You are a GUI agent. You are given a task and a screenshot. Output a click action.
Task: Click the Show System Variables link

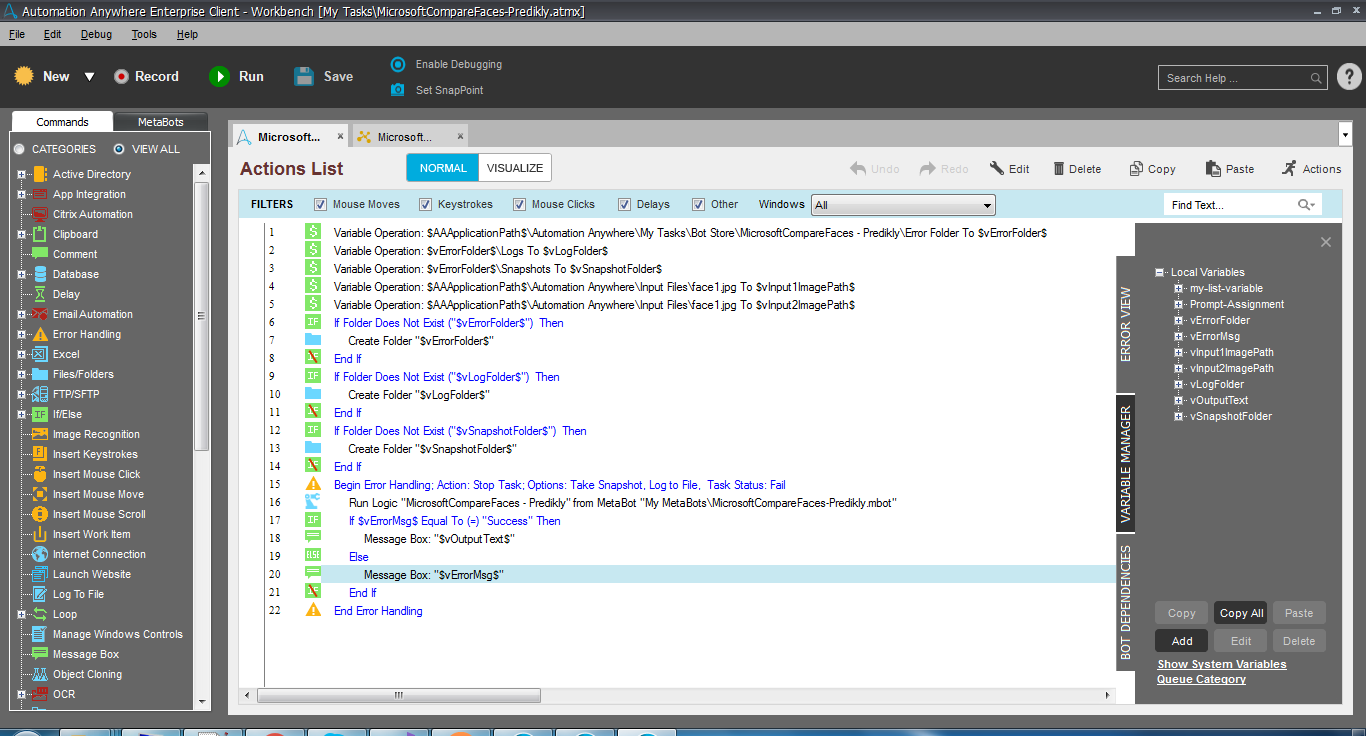(x=1221, y=664)
